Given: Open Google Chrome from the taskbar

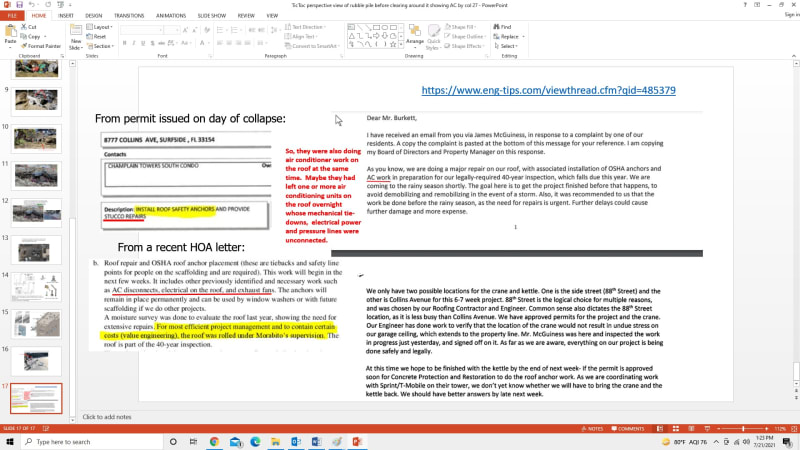Looking at the screenshot, I should pos(214,441).
